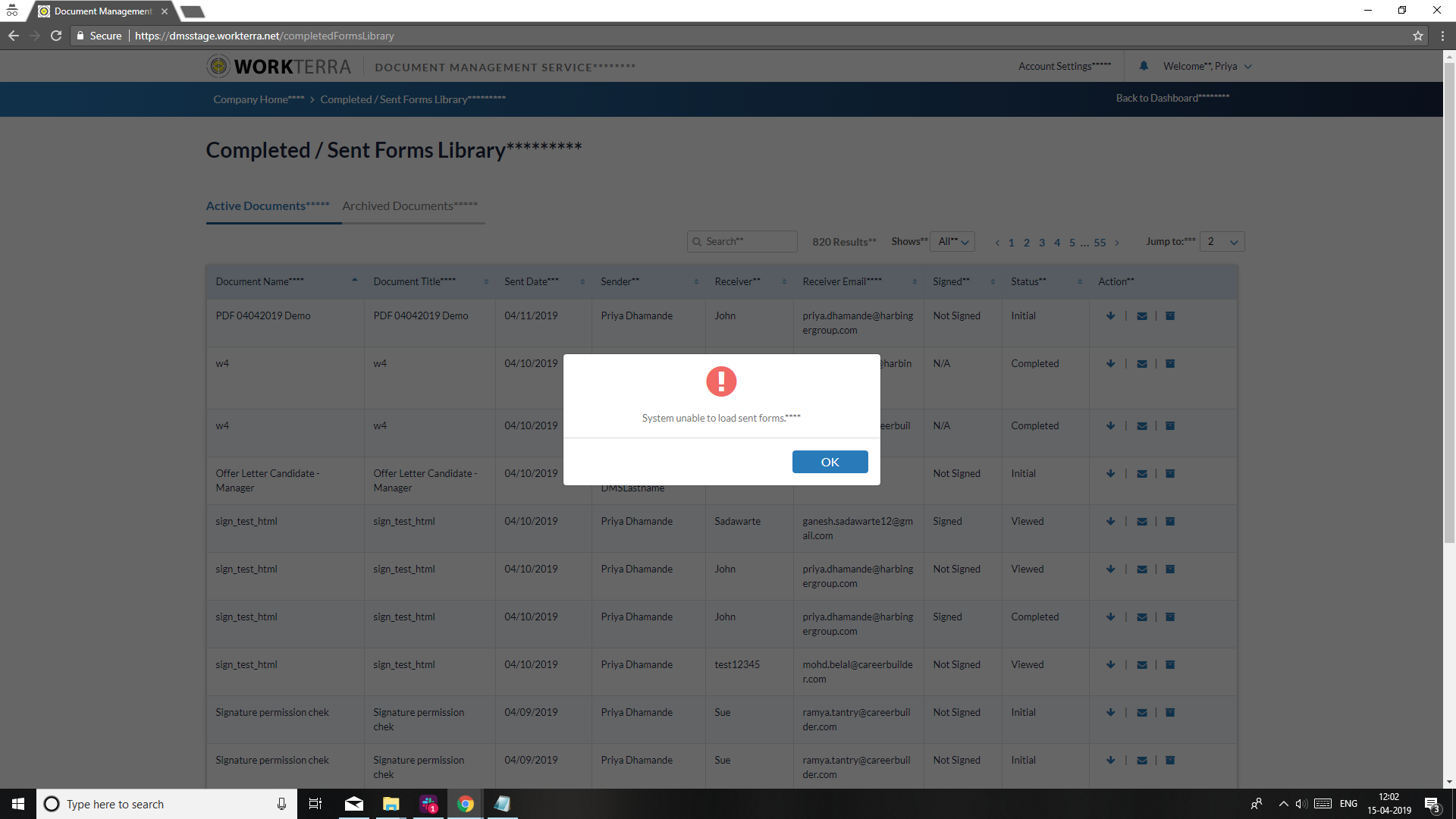This screenshot has width=1456, height=819.
Task: Archive the PDF 04042019 Demo document
Action: click(1170, 316)
